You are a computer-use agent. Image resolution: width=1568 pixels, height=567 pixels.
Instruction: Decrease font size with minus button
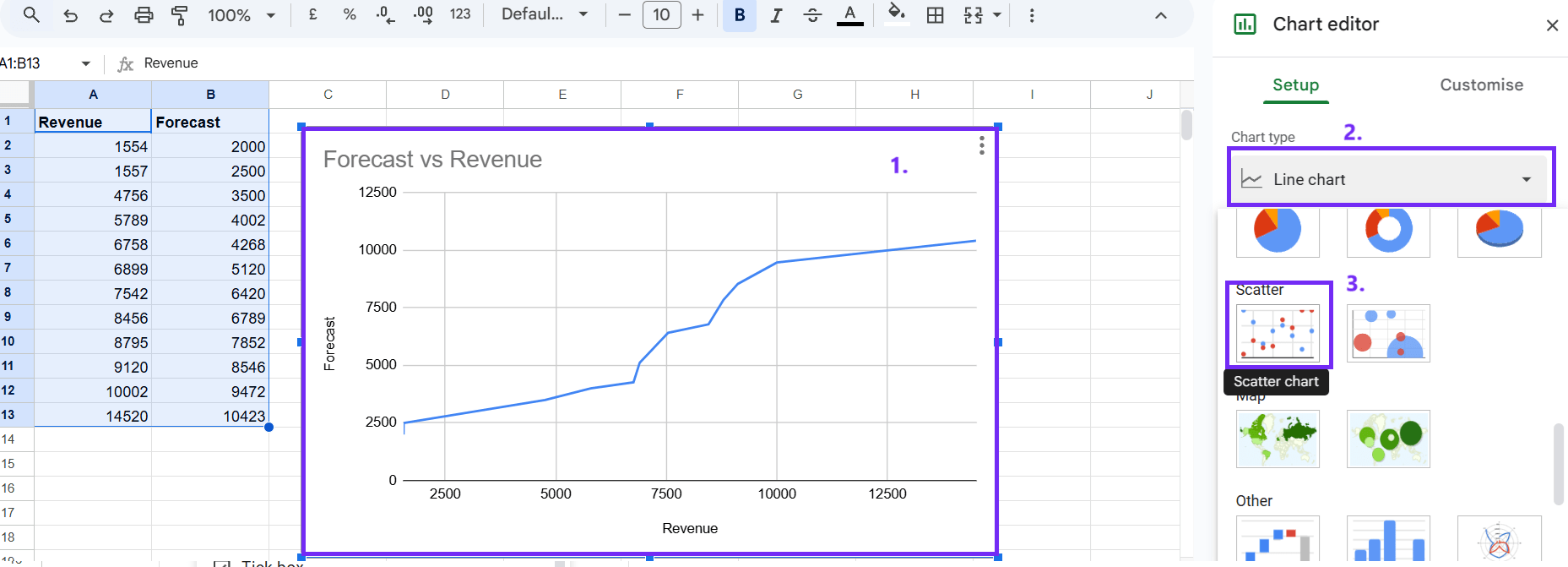625,15
